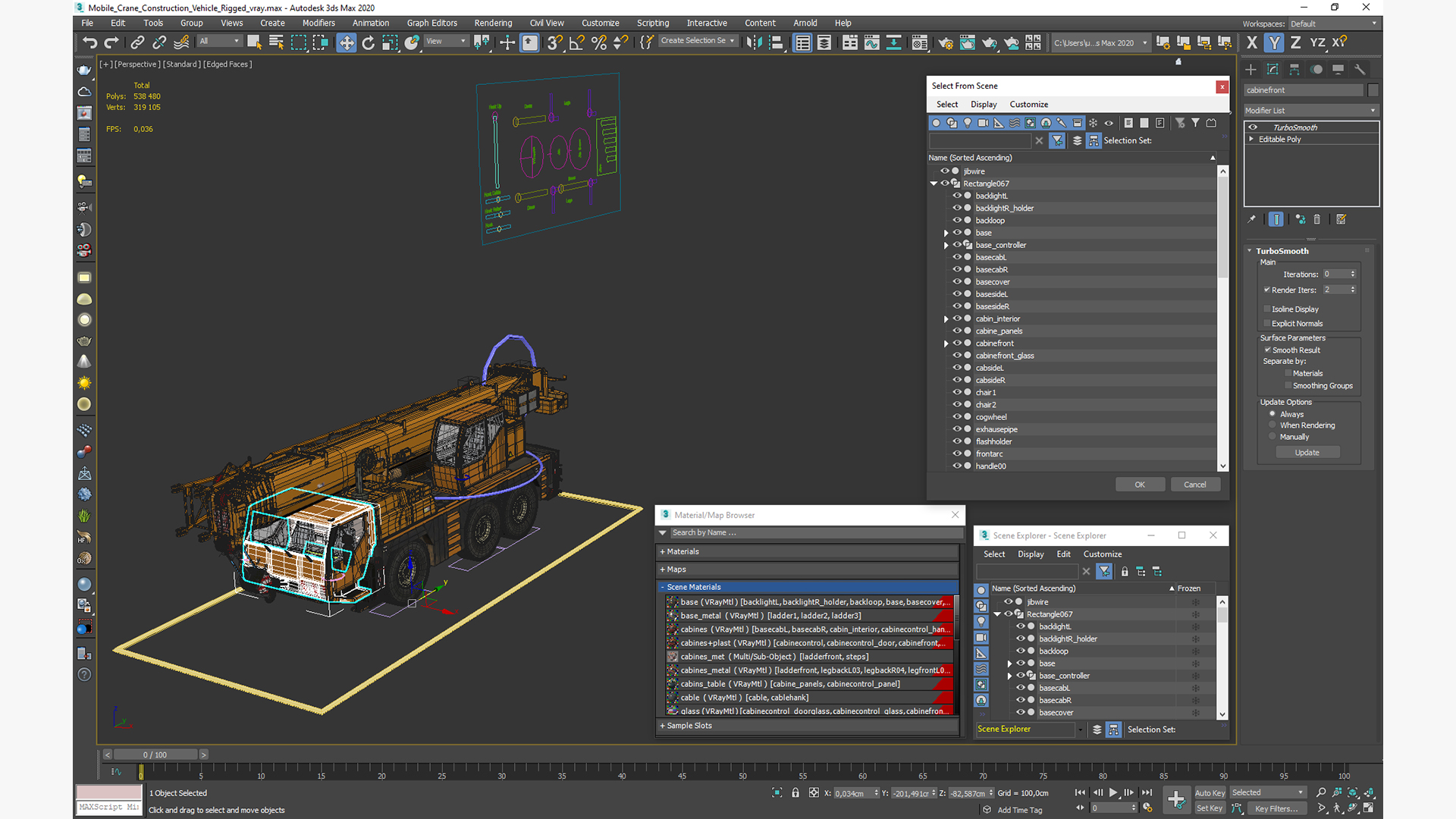Activate Select and Move tool
The height and width of the screenshot is (819, 1456).
pos(347,42)
